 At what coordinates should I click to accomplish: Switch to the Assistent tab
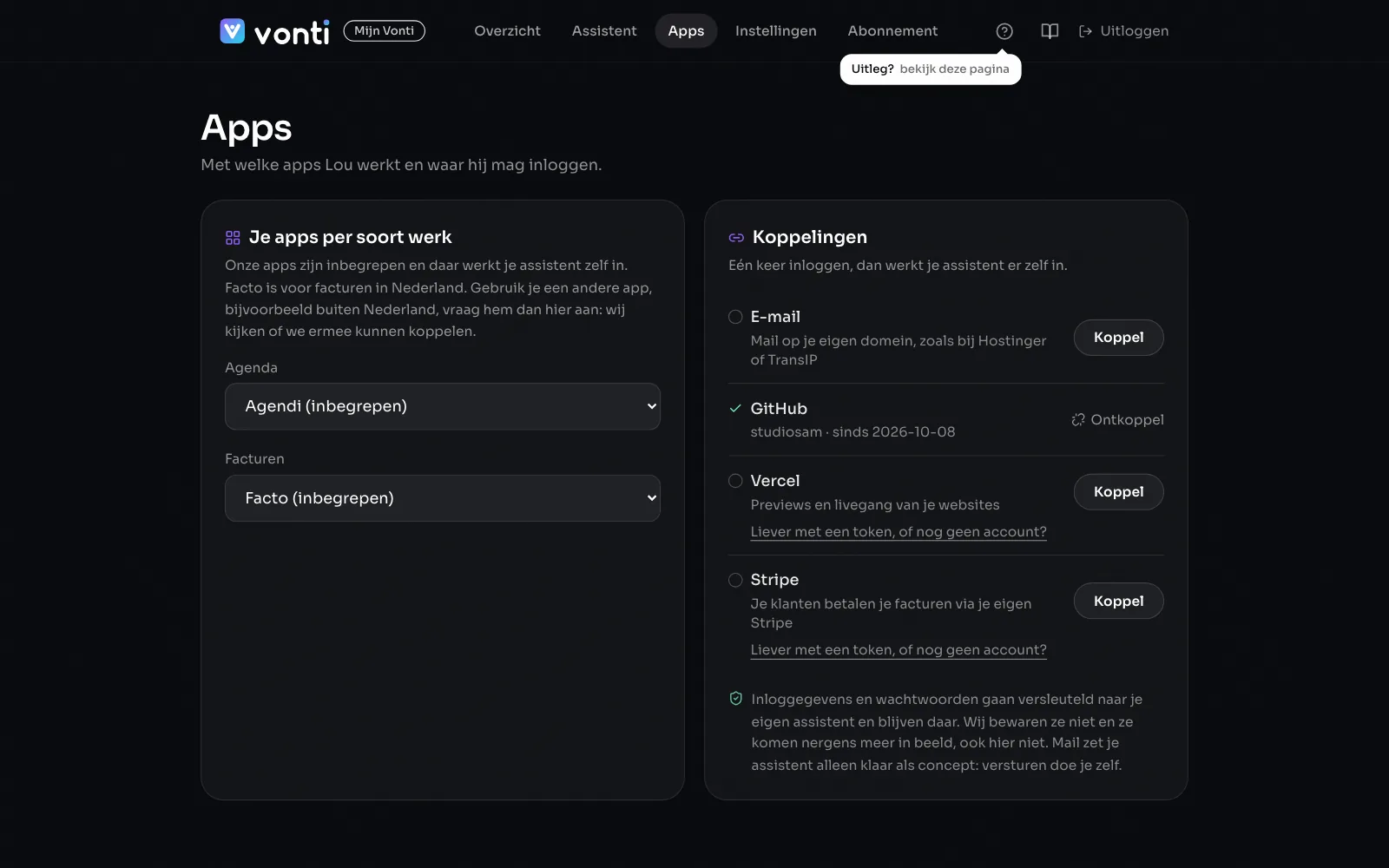coord(604,31)
